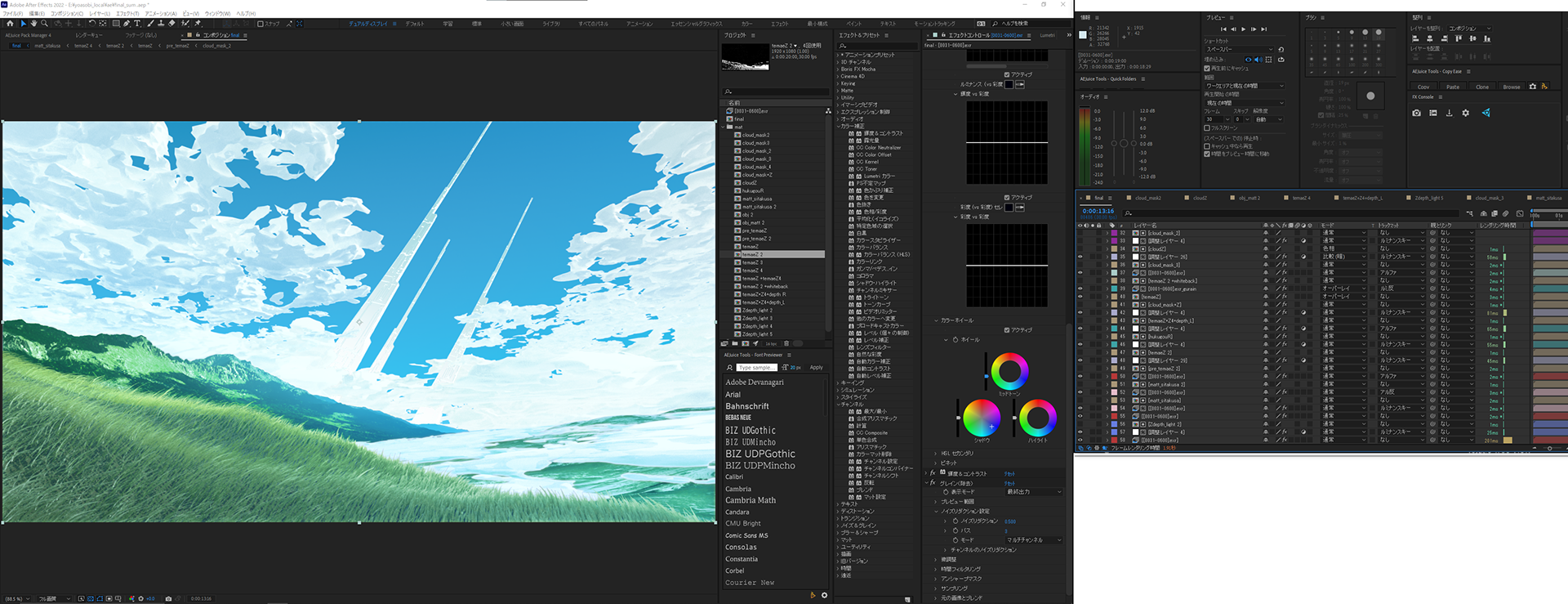The width and height of the screenshot is (1568, 604).
Task: Click Apply in the Font Previewer panel
Action: (x=816, y=367)
